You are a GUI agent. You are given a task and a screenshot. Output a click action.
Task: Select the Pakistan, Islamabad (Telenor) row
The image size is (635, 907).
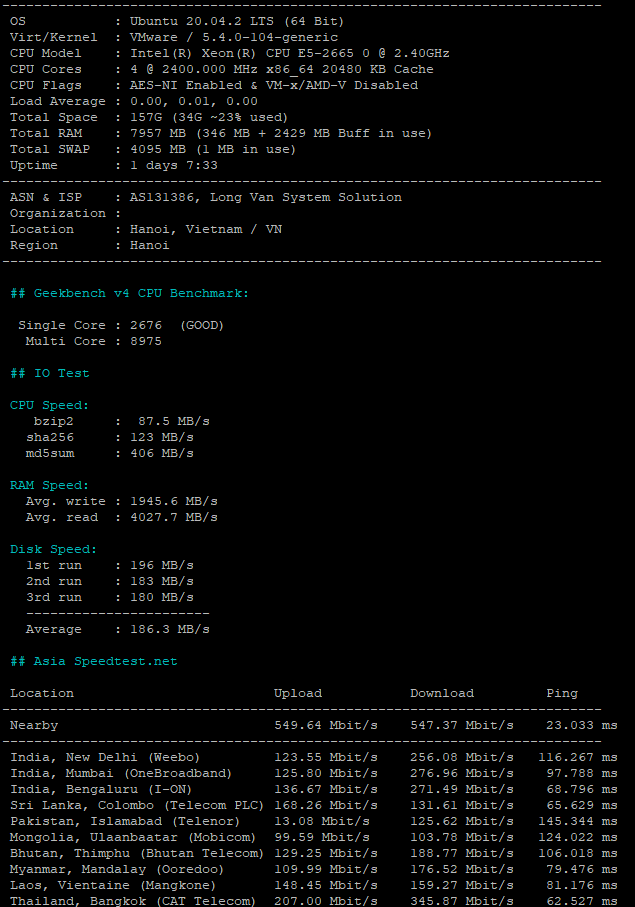[x=313, y=821]
